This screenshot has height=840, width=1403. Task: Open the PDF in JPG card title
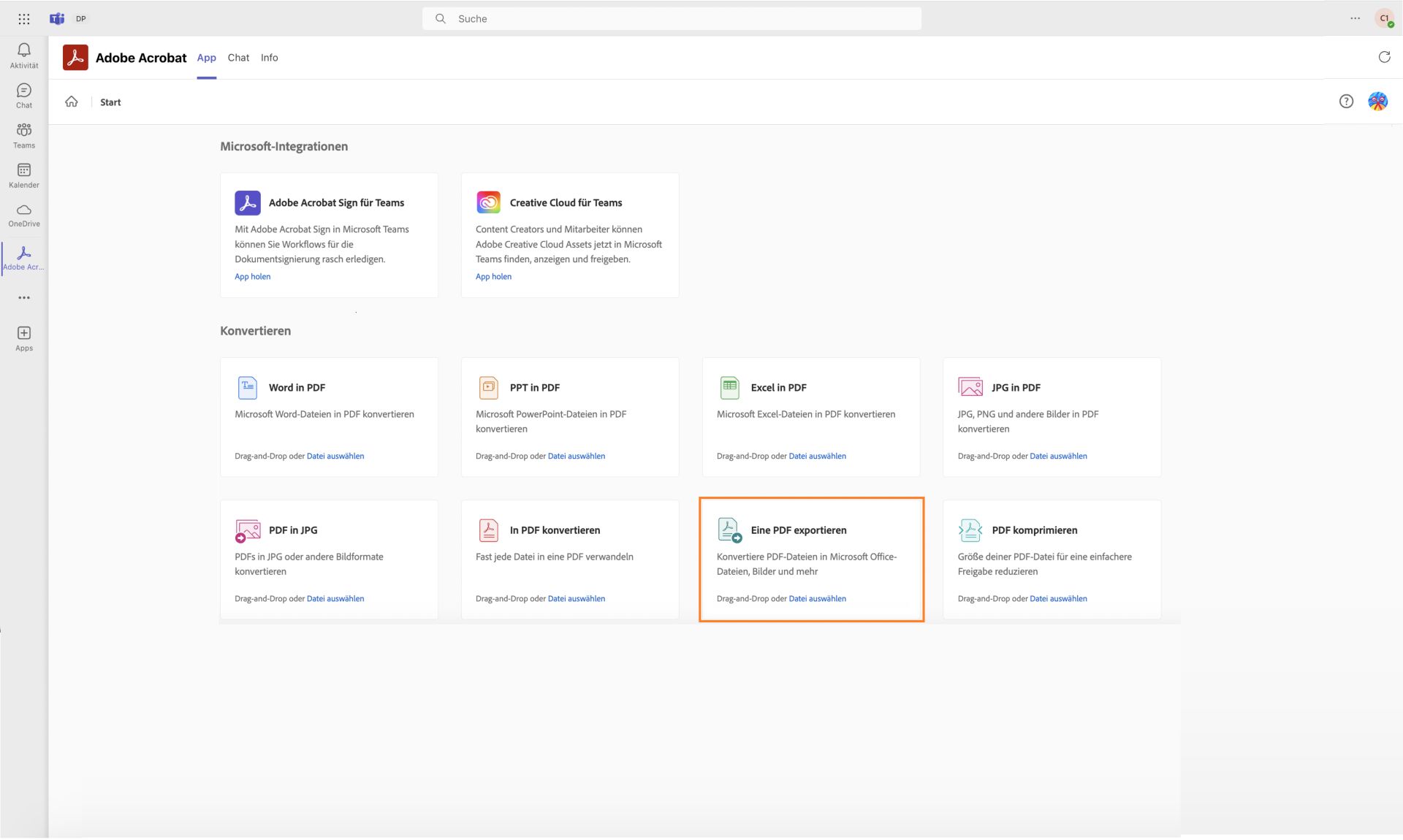pyautogui.click(x=293, y=530)
